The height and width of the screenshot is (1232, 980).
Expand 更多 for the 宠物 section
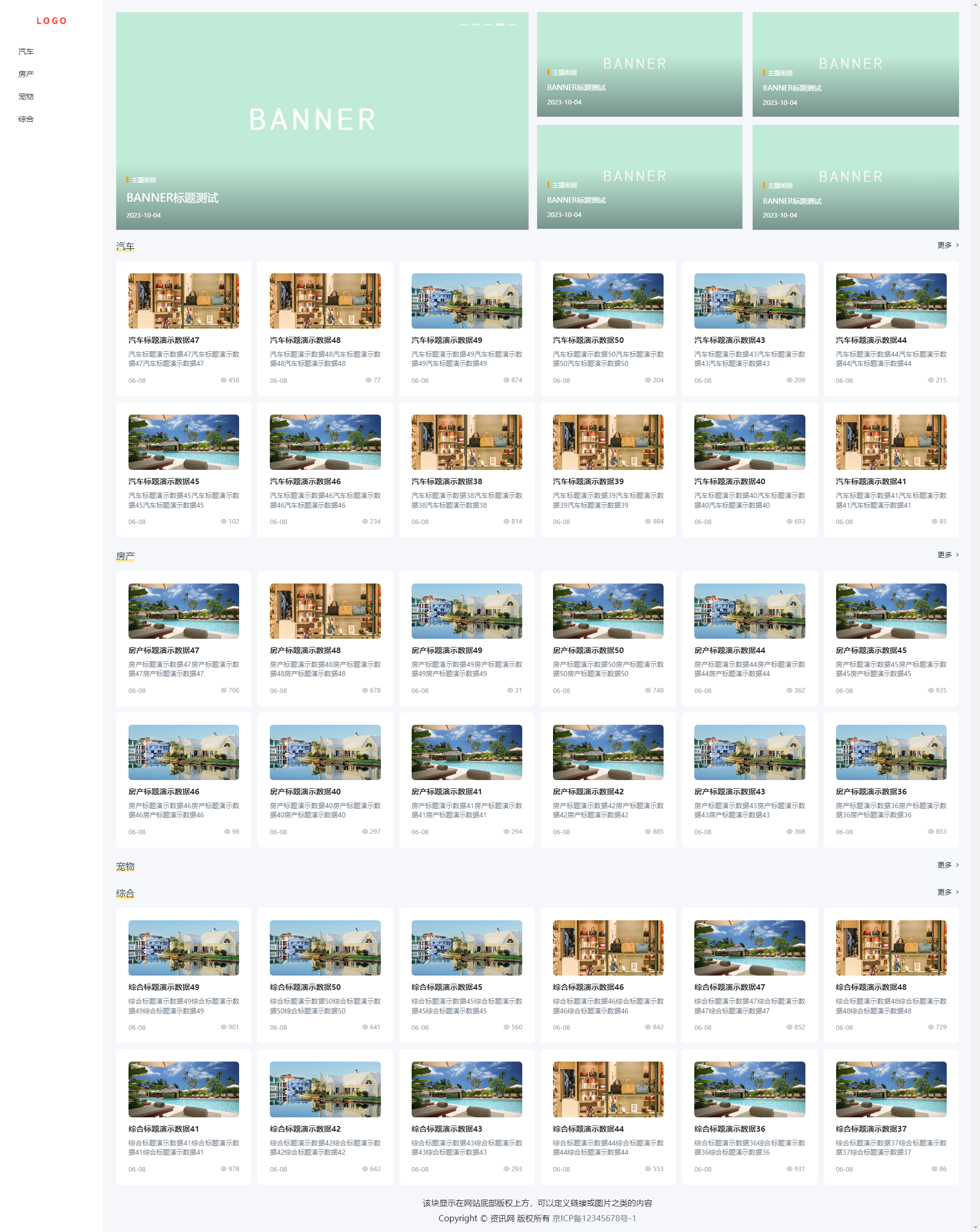click(x=947, y=865)
